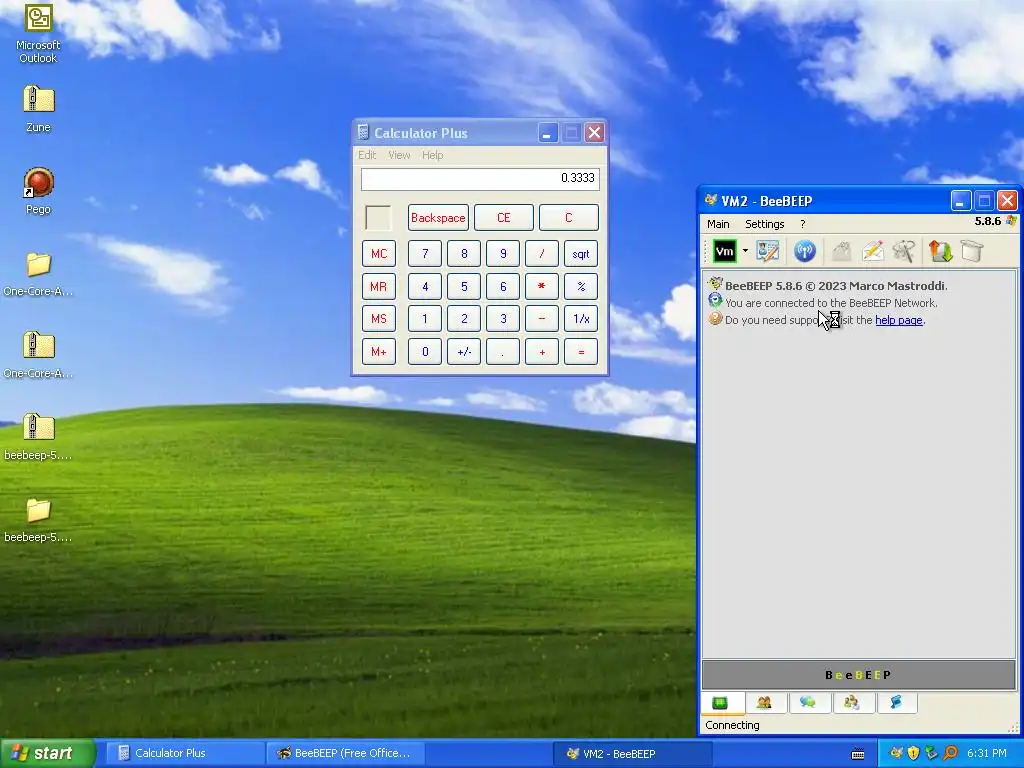Click digit 7 on the calculator

pos(425,254)
